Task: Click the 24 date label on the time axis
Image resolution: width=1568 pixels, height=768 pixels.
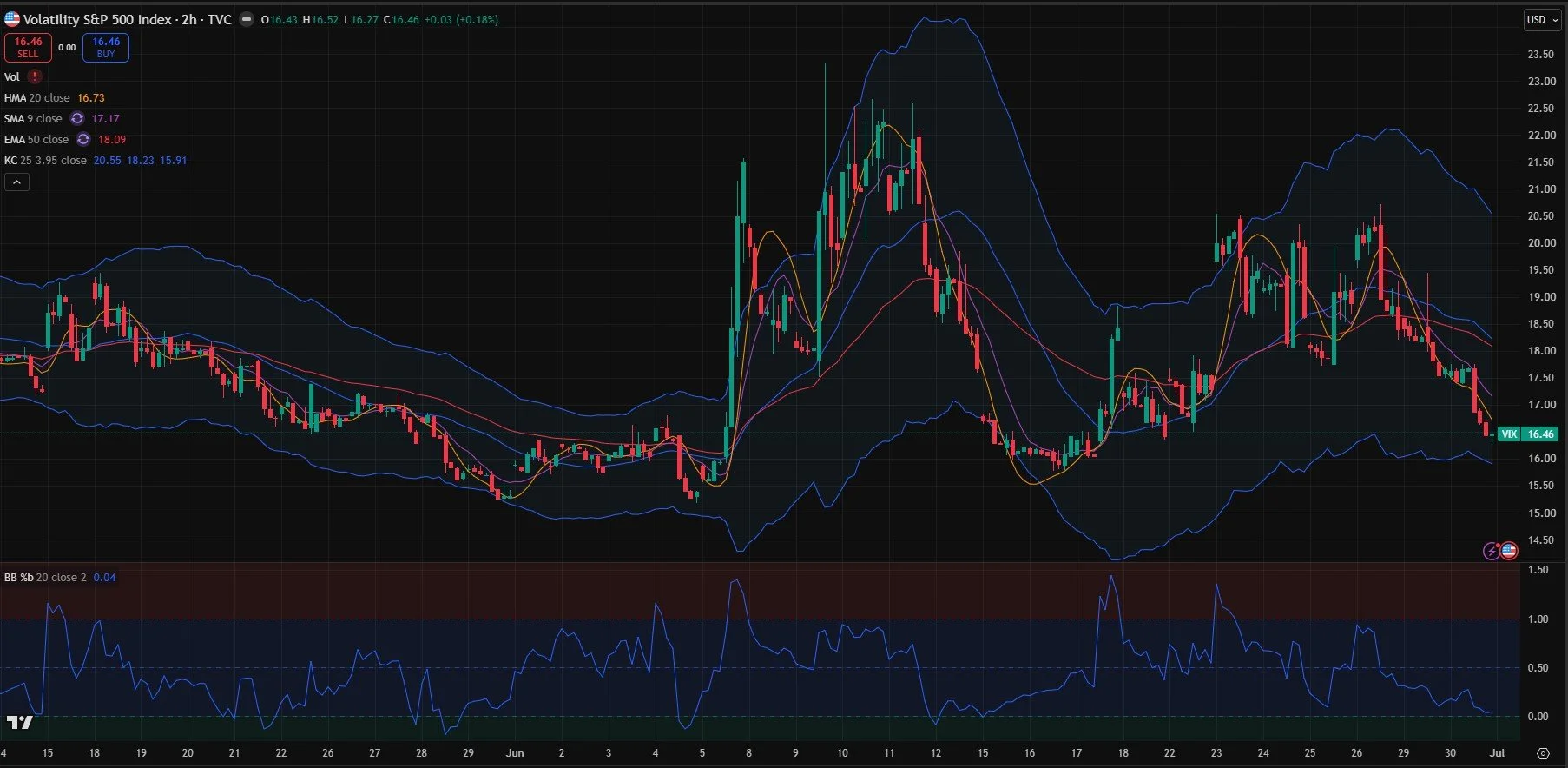Action: pos(1263,752)
